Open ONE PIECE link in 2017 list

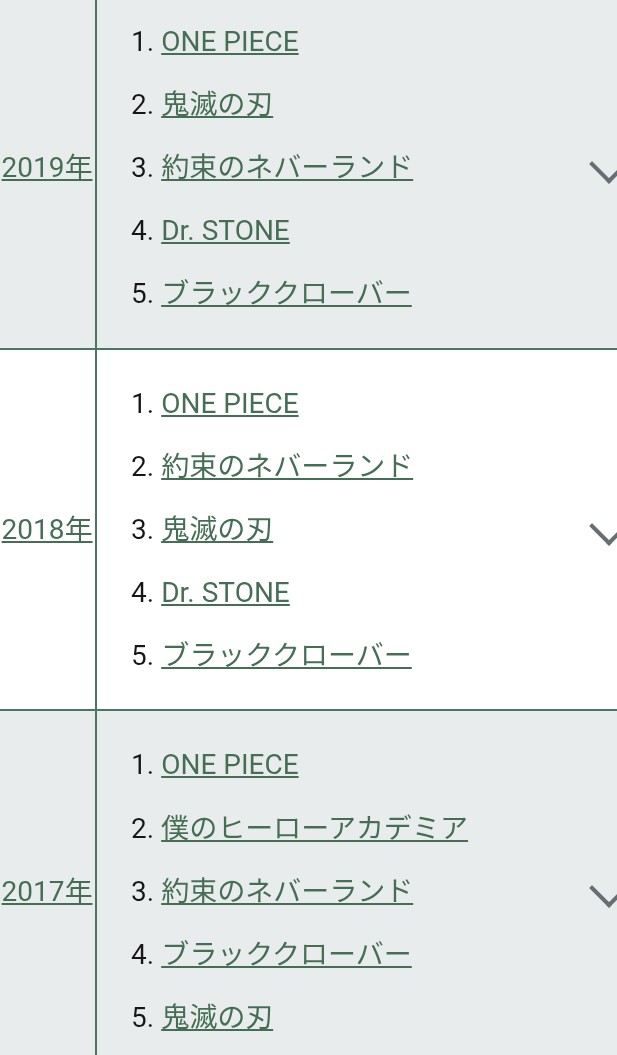pos(229,765)
